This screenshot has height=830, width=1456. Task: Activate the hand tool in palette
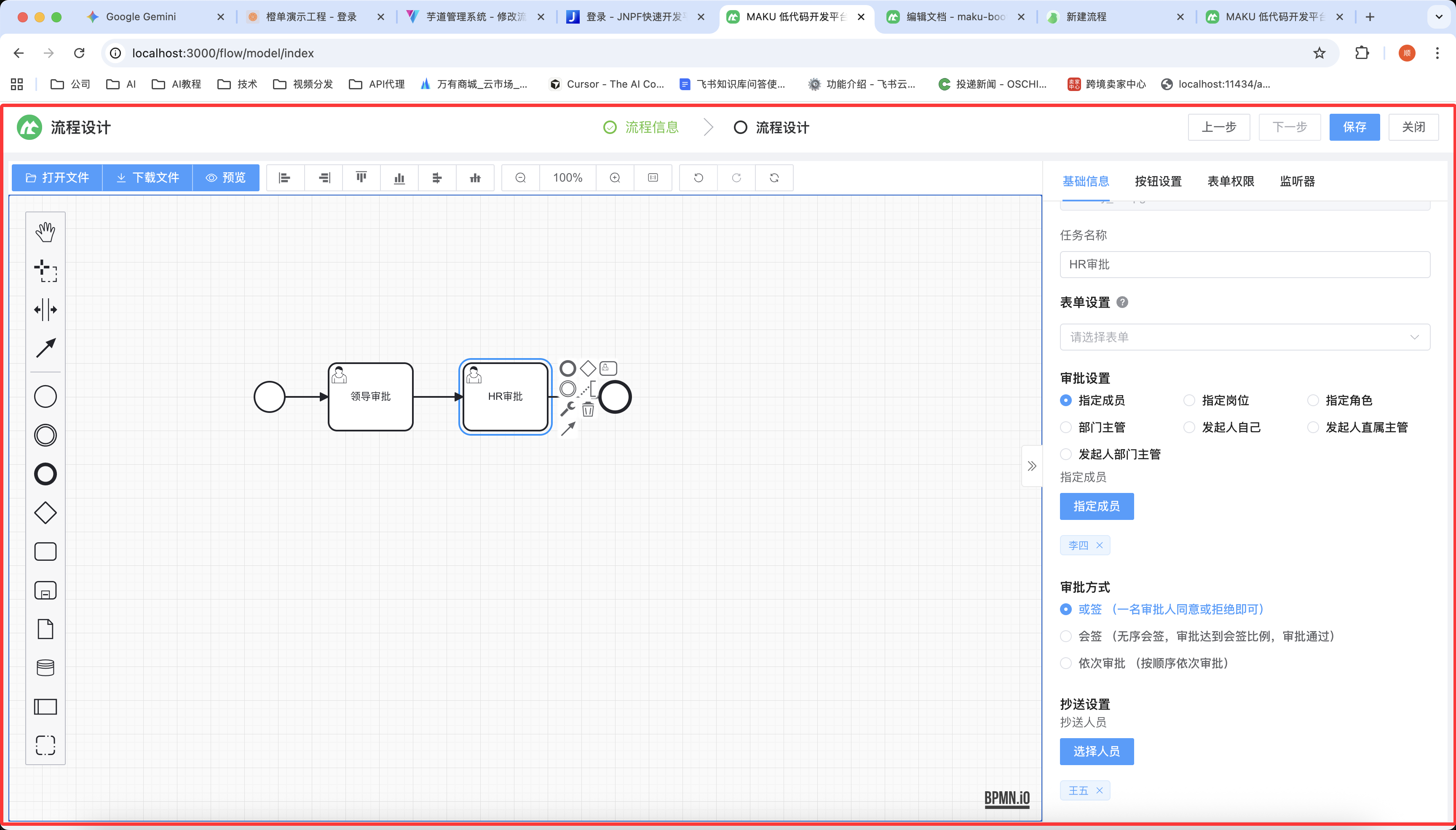[45, 232]
